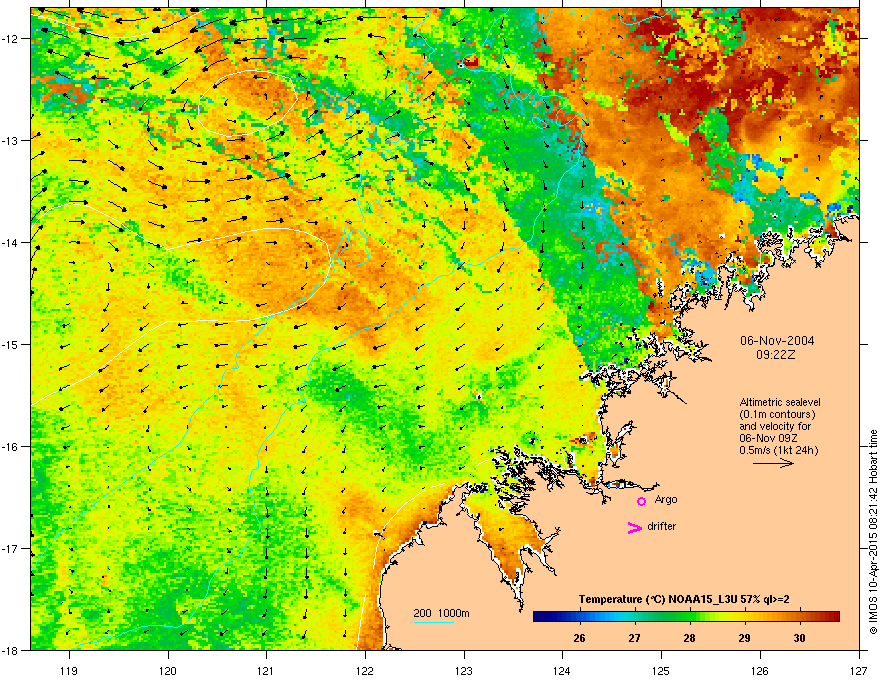The width and height of the screenshot is (880, 680).
Task: Click the longitude axis label 125
Action: tap(661, 670)
